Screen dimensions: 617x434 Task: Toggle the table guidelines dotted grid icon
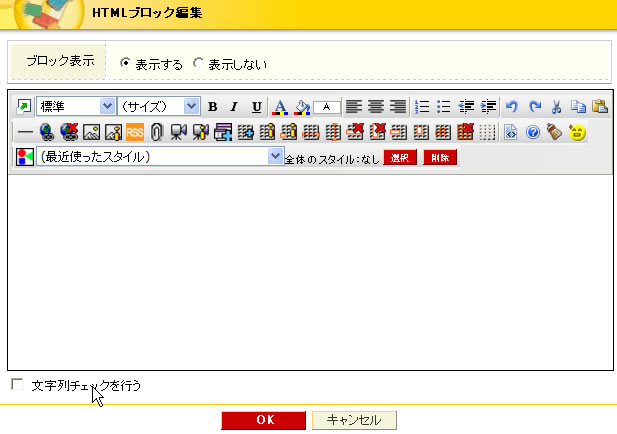coord(487,133)
